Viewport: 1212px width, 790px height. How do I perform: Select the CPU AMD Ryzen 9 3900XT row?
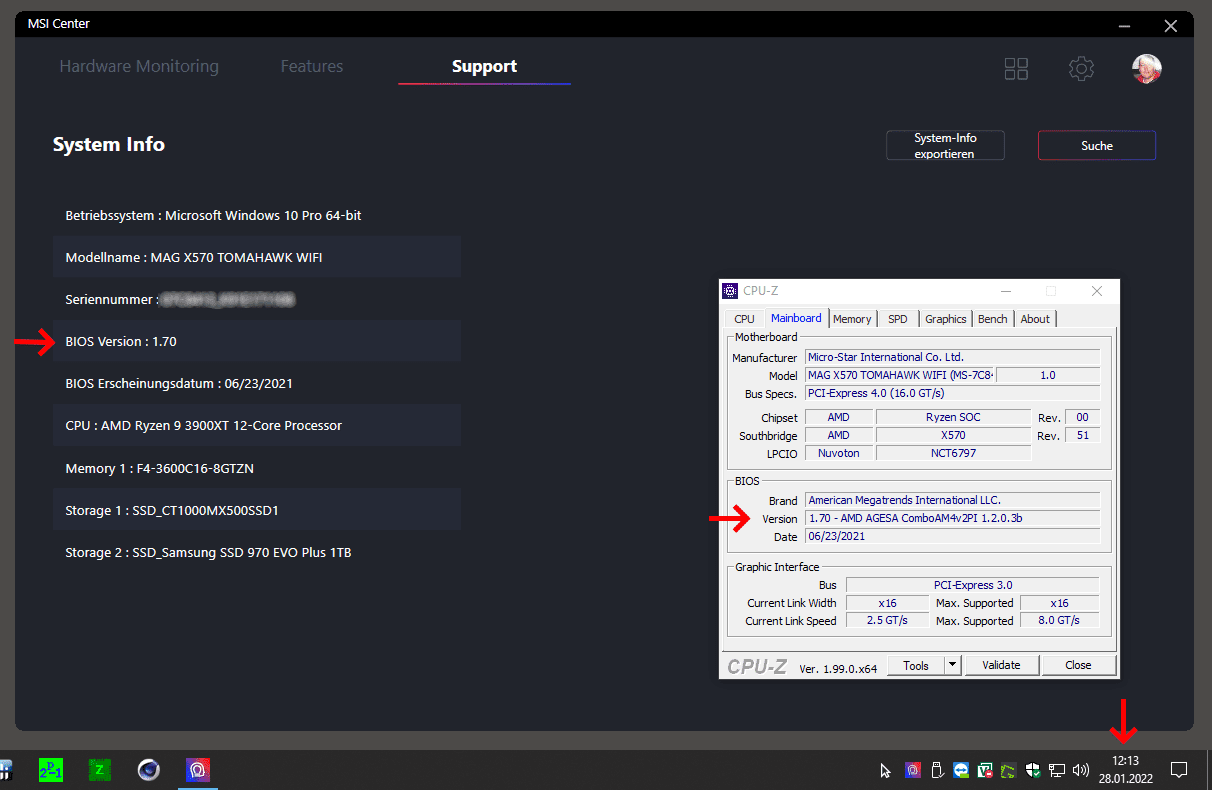tap(257, 425)
